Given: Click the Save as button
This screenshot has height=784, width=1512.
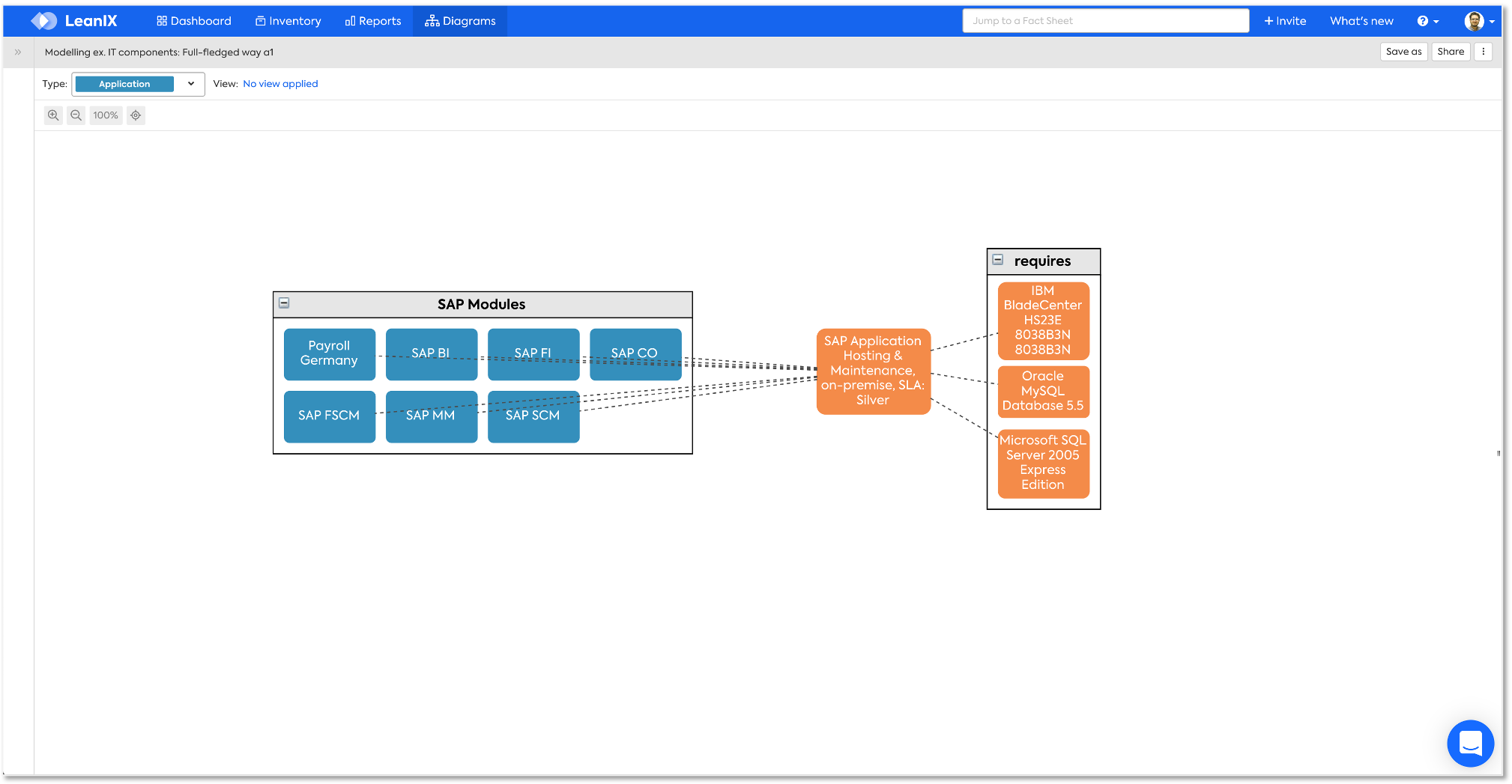Looking at the screenshot, I should click(1403, 52).
